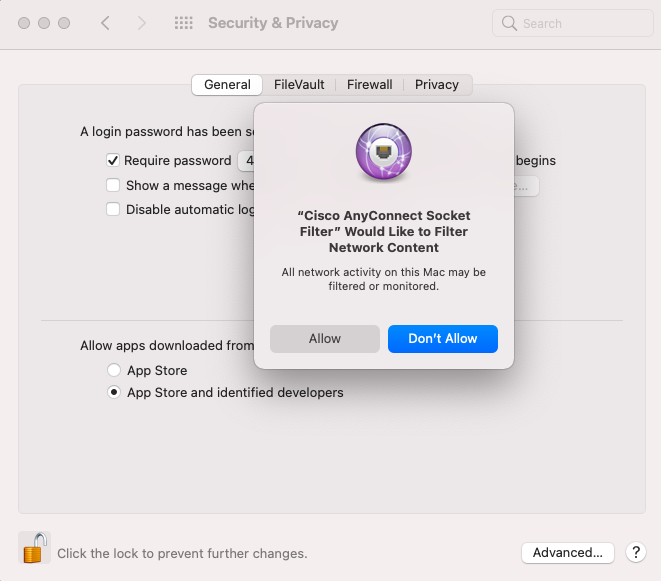This screenshot has height=581, width=661.
Task: Click Allow in the network filter dialog
Action: [x=325, y=339]
